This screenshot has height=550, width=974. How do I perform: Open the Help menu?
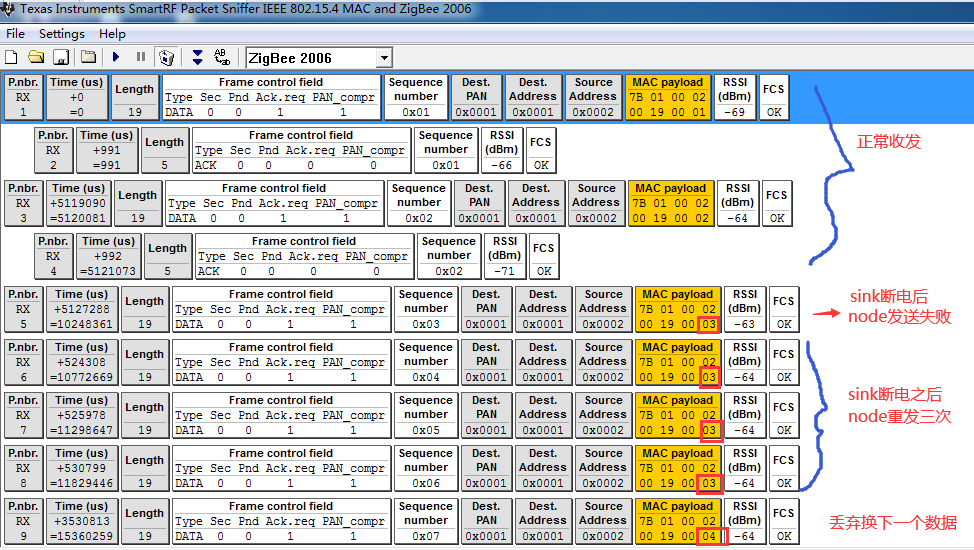point(112,34)
